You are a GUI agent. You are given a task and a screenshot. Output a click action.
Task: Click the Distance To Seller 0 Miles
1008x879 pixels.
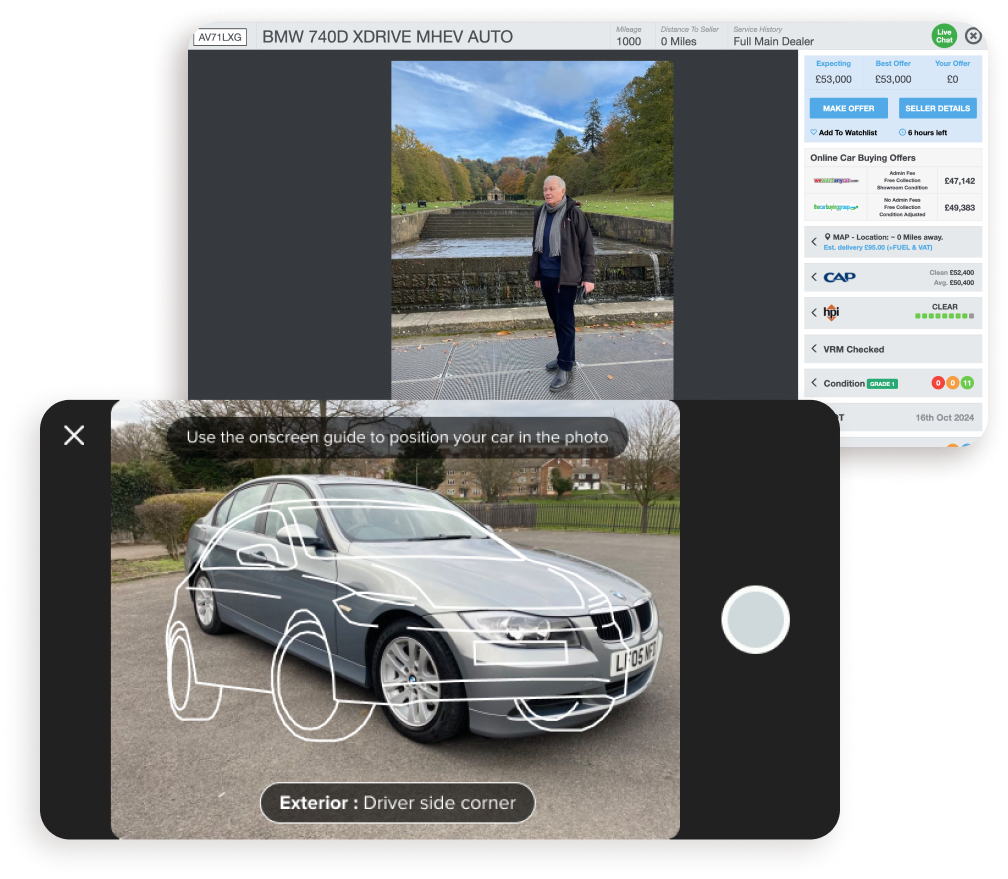pyautogui.click(x=678, y=41)
